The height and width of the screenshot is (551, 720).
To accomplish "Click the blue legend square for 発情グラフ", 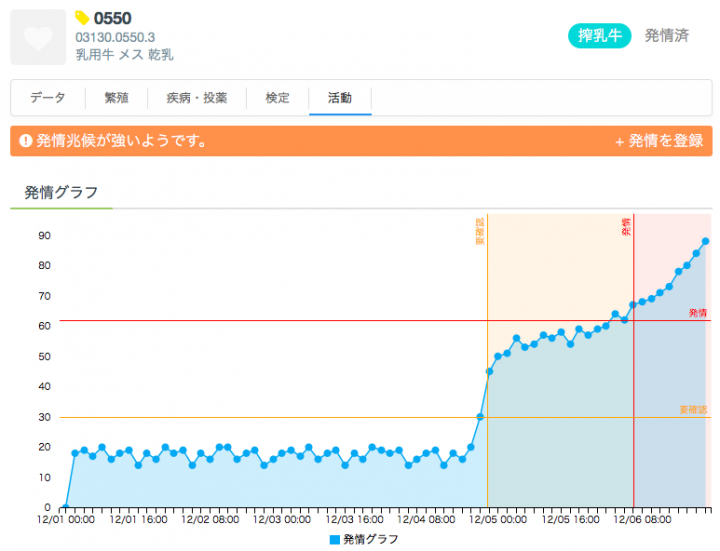I will coord(334,539).
